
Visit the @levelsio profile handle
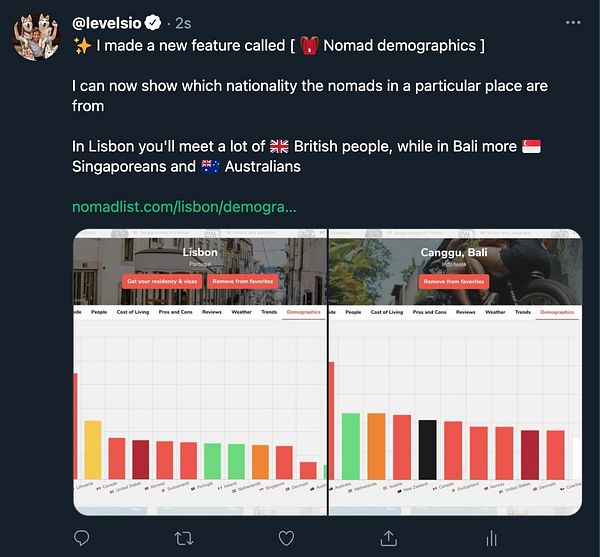point(106,21)
